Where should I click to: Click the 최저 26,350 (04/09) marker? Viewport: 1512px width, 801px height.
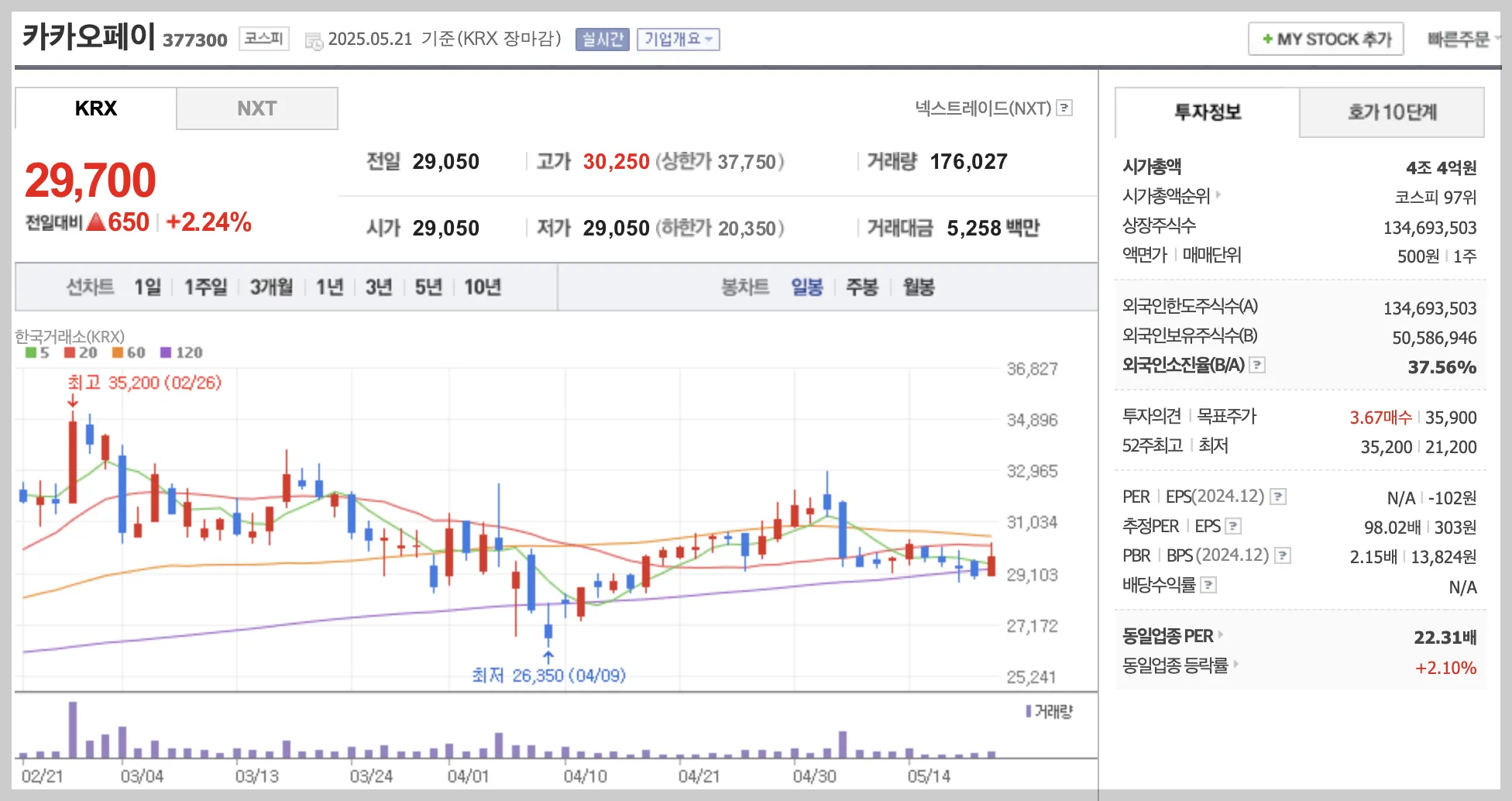pos(549,676)
